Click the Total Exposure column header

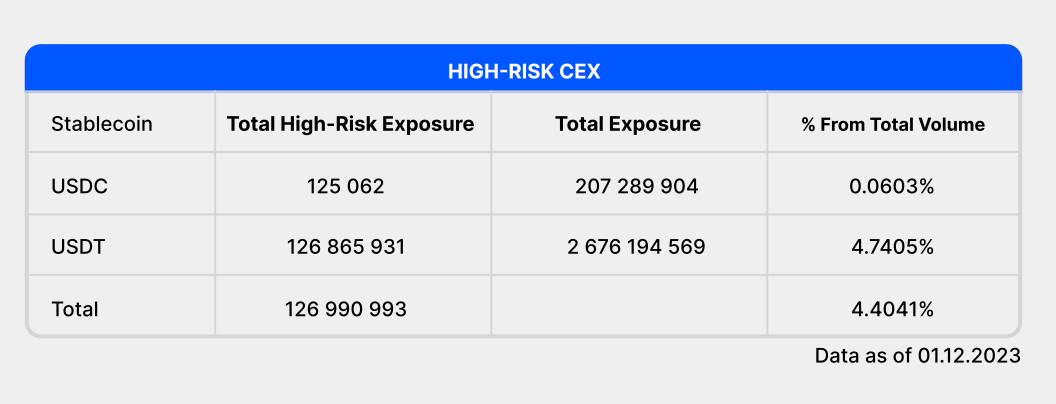[628, 125]
